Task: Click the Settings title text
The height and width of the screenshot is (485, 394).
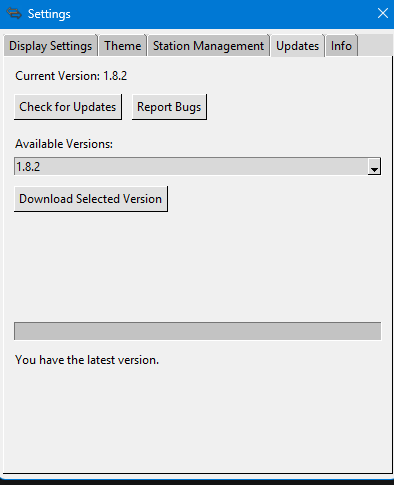Action: (x=49, y=14)
